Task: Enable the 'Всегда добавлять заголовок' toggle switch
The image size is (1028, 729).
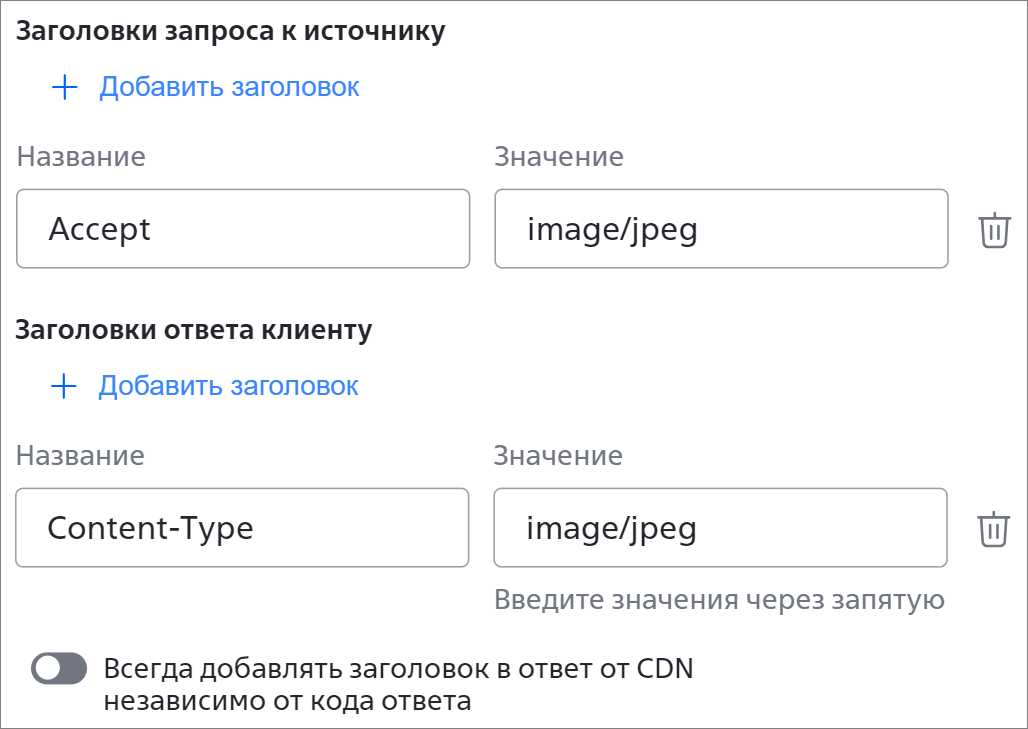Action: click(x=59, y=669)
